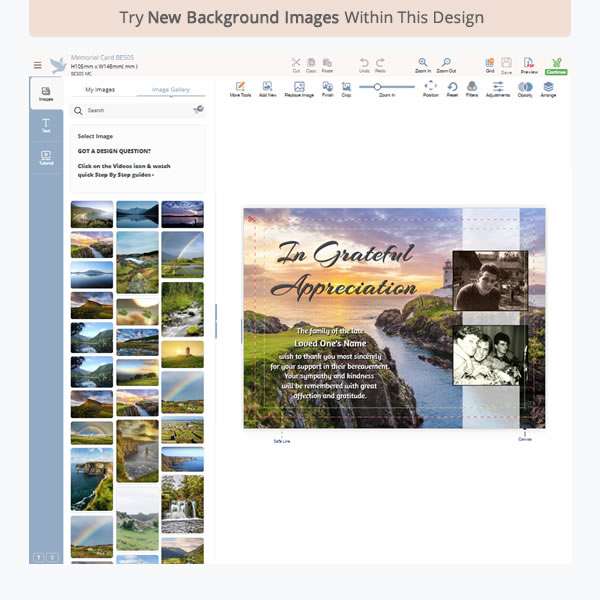The width and height of the screenshot is (600, 600).
Task: Click the green Continue button
Action: 555,65
